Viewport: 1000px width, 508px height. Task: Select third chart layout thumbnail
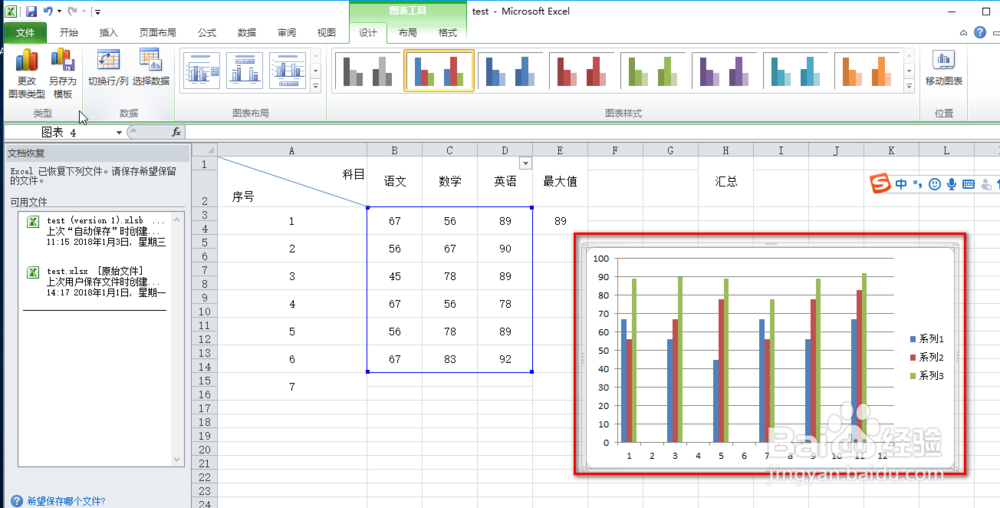tap(288, 70)
